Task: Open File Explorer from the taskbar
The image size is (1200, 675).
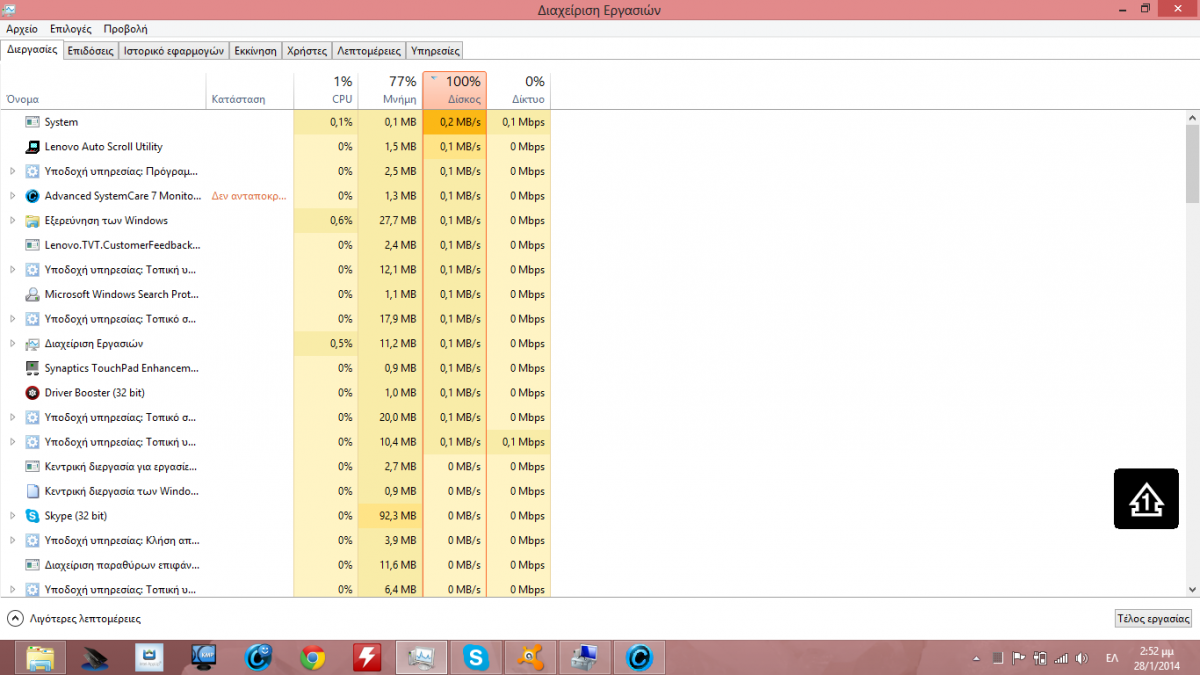Action: click(x=41, y=657)
